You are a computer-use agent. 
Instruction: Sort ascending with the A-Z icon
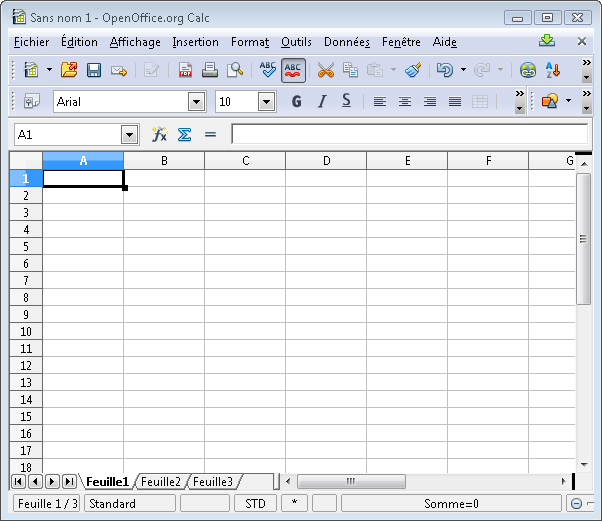(553, 70)
